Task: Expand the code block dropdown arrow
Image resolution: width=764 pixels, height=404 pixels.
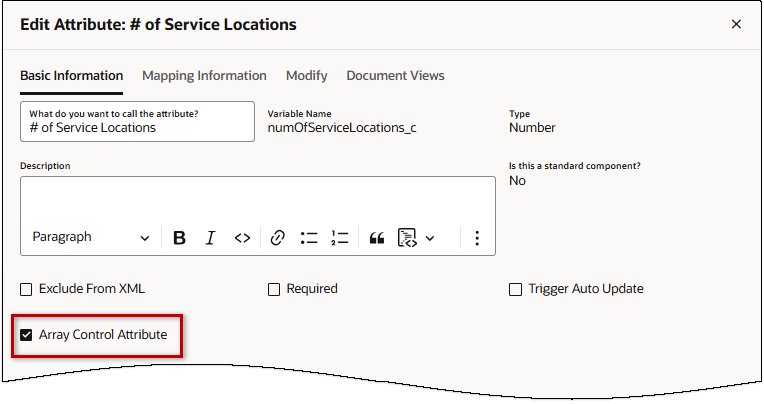Action: [430, 238]
